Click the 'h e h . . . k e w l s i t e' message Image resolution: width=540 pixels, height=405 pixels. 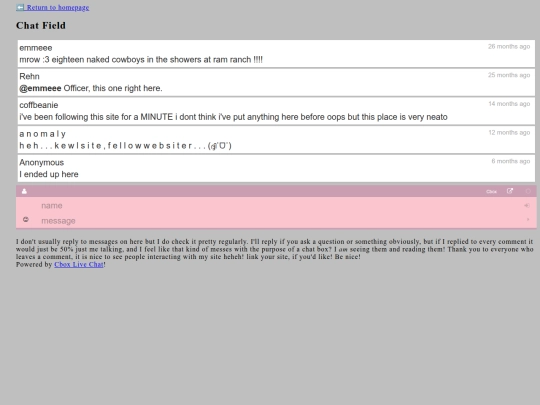point(125,146)
